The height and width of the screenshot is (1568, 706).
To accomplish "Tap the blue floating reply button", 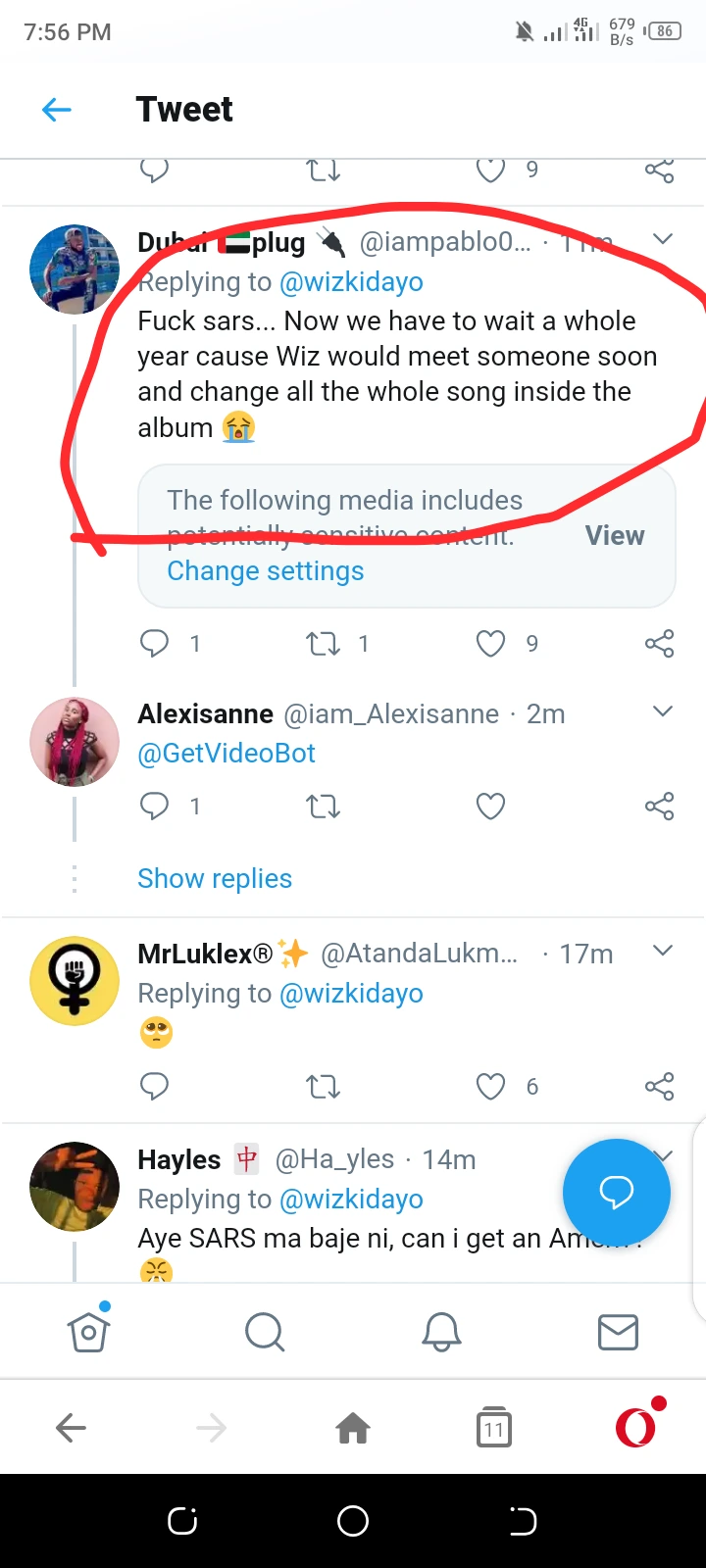I will pos(616,1192).
